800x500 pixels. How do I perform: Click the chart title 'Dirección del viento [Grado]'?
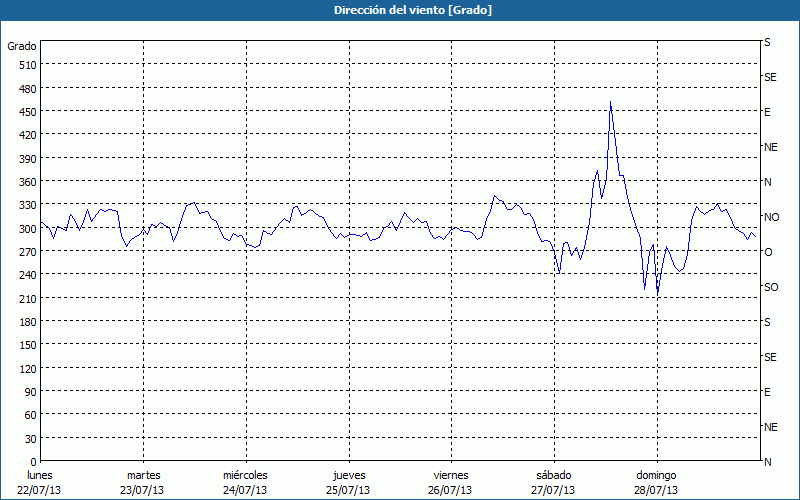[399, 10]
